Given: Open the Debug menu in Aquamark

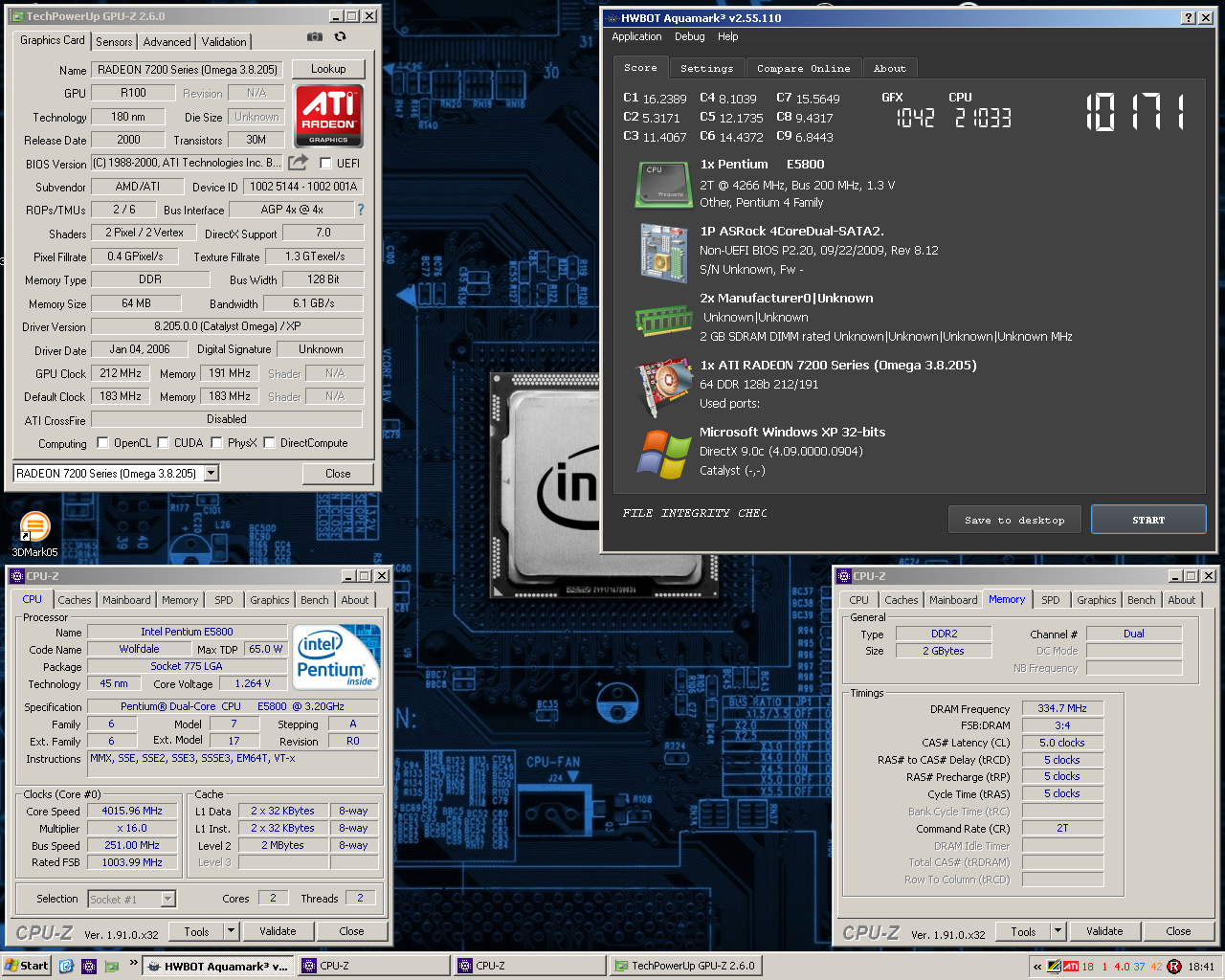Looking at the screenshot, I should (x=690, y=36).
